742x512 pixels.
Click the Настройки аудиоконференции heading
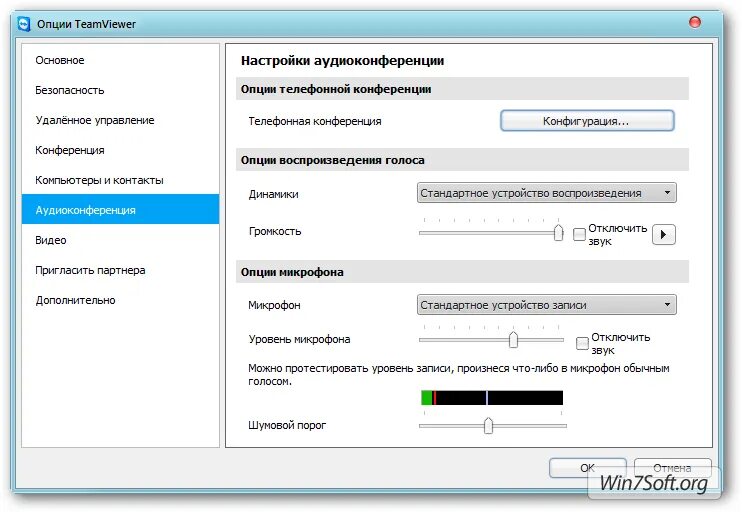(x=343, y=61)
